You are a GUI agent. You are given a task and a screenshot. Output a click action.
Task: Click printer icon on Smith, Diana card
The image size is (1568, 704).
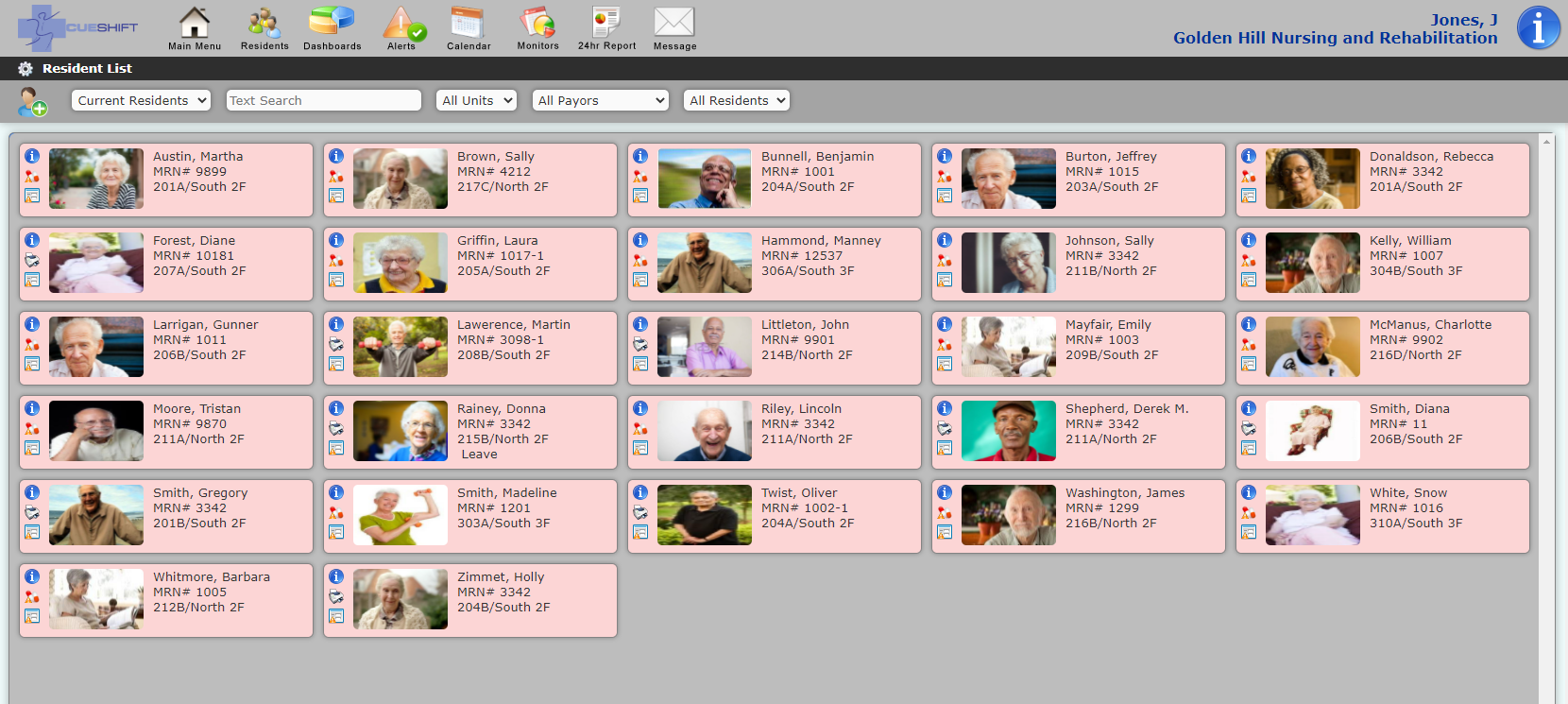(1249, 428)
